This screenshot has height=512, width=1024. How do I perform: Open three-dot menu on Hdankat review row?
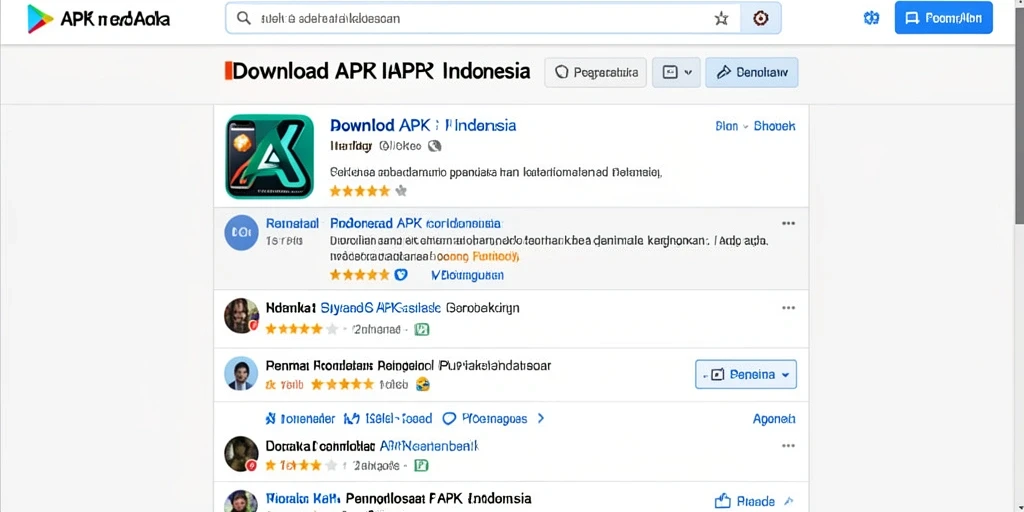788,308
